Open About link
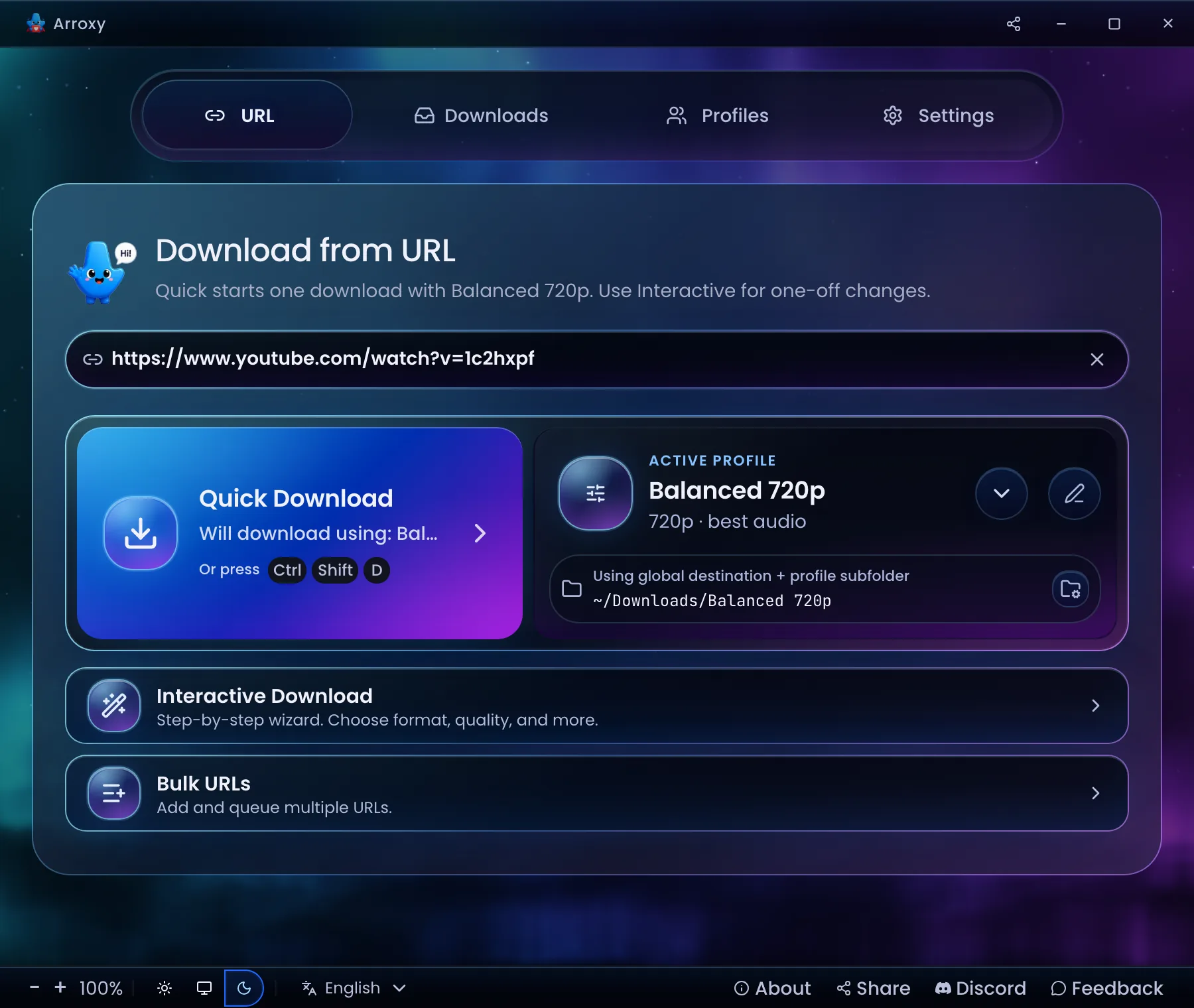Screen dimensions: 1194x1008 click(x=773, y=988)
